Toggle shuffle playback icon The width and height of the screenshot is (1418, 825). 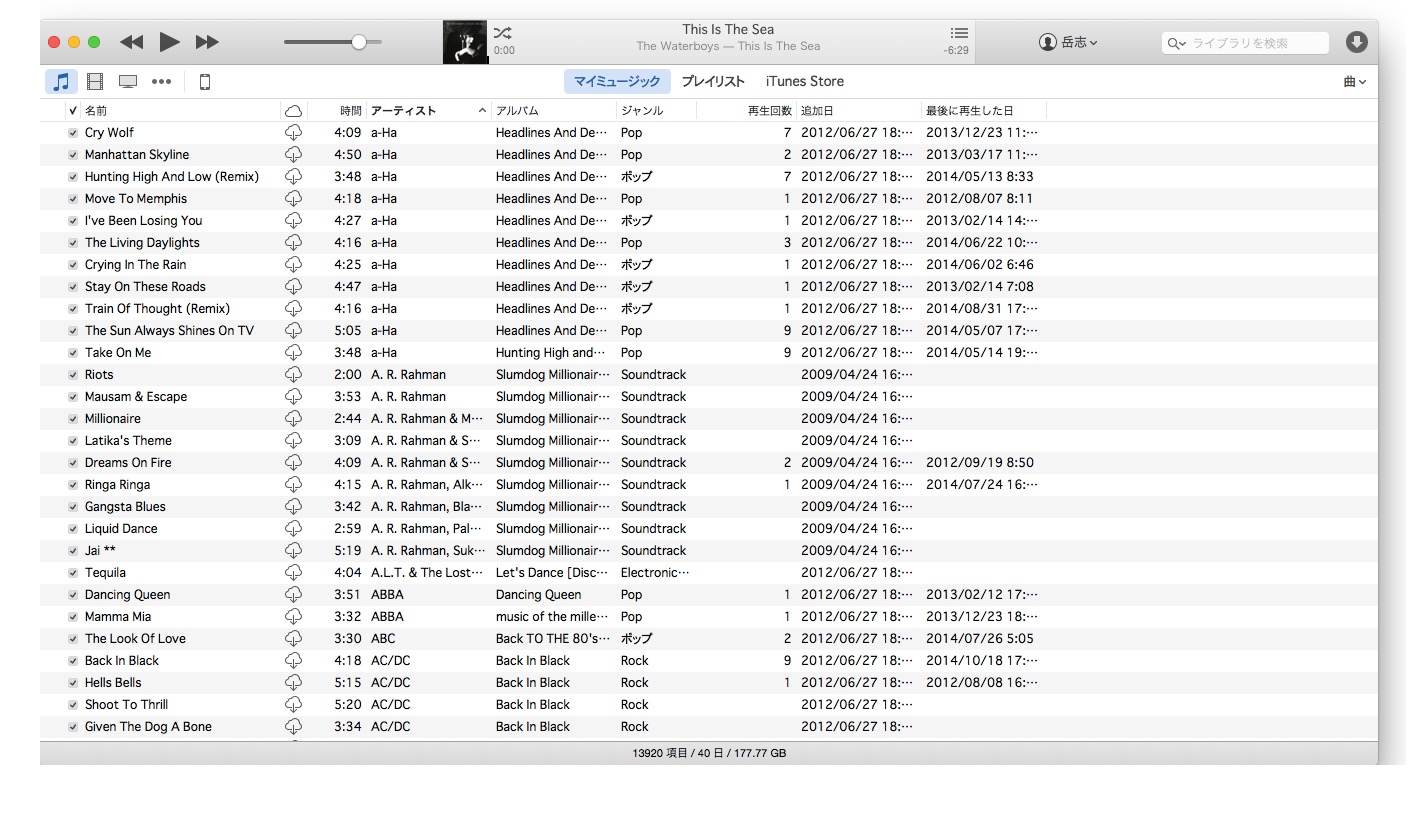point(502,33)
